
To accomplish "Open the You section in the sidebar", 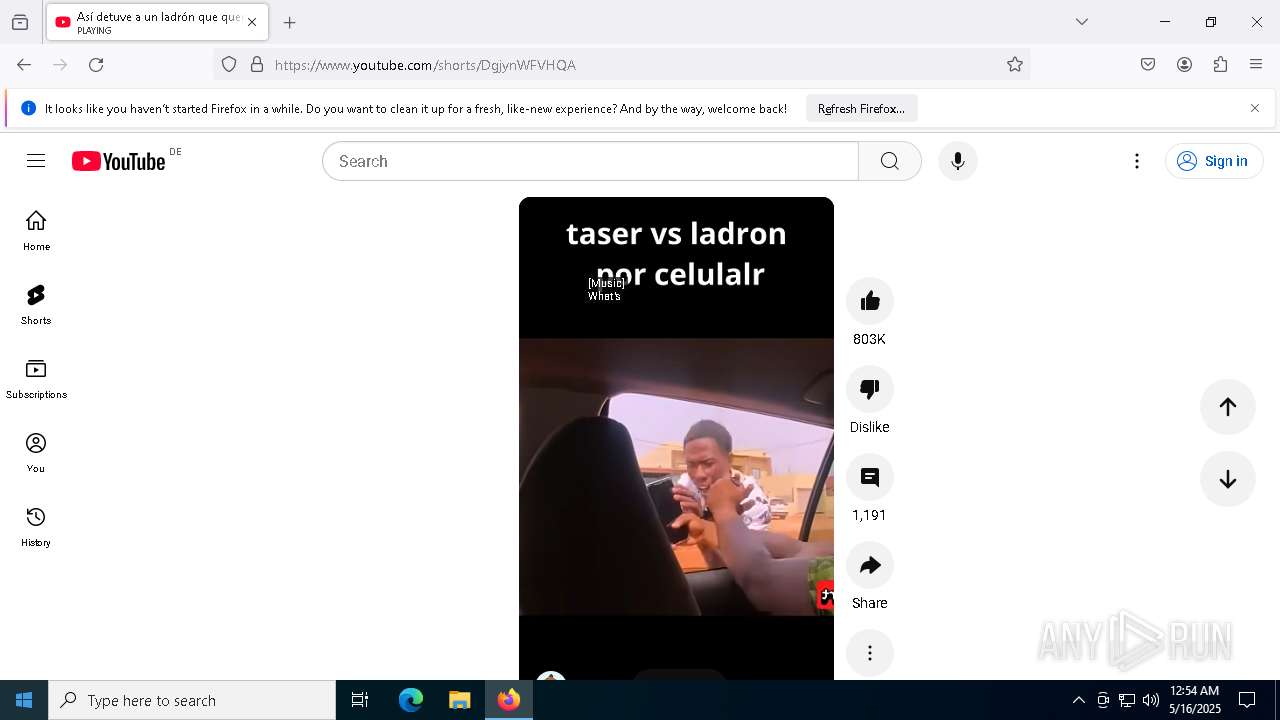I will point(36,453).
